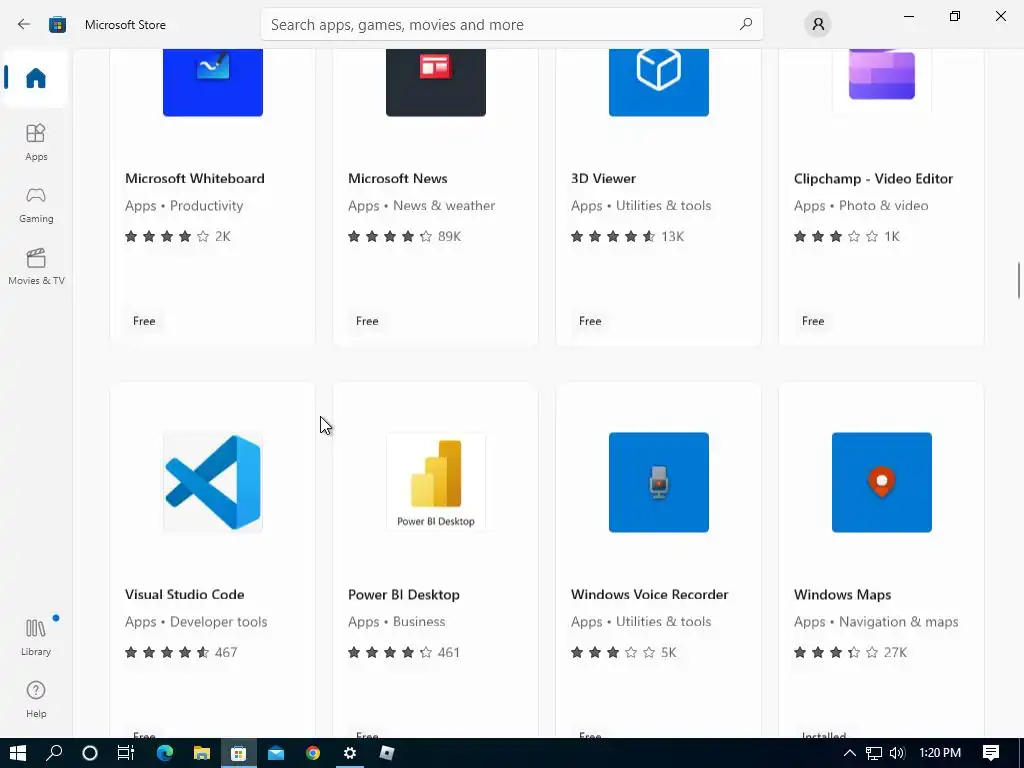The height and width of the screenshot is (768, 1024).
Task: Open the Power BI Desktop icon
Action: pyautogui.click(x=436, y=482)
